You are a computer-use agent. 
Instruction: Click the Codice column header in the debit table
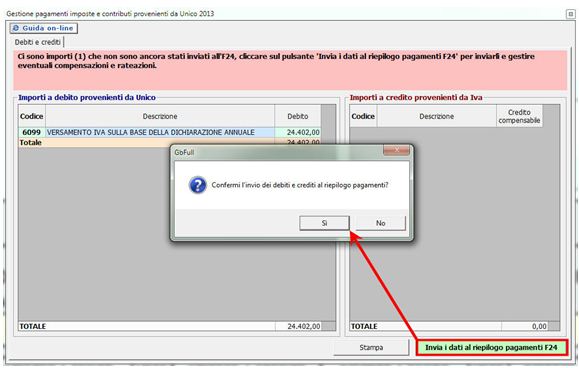pos(32,116)
